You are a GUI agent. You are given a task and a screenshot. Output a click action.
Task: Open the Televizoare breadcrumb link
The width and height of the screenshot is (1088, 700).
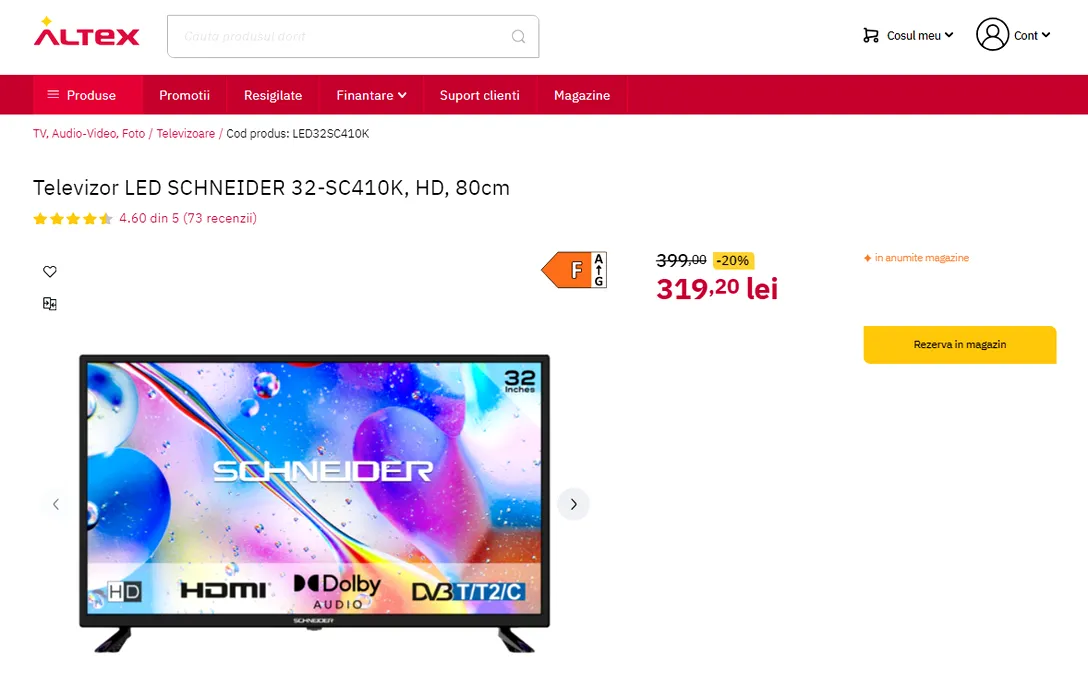[185, 133]
